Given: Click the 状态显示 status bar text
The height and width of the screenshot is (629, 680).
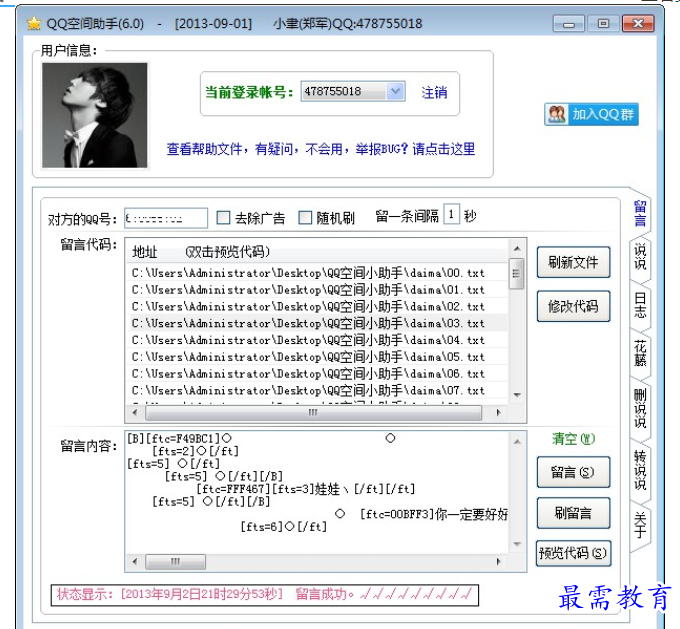Looking at the screenshot, I should [x=265, y=595].
